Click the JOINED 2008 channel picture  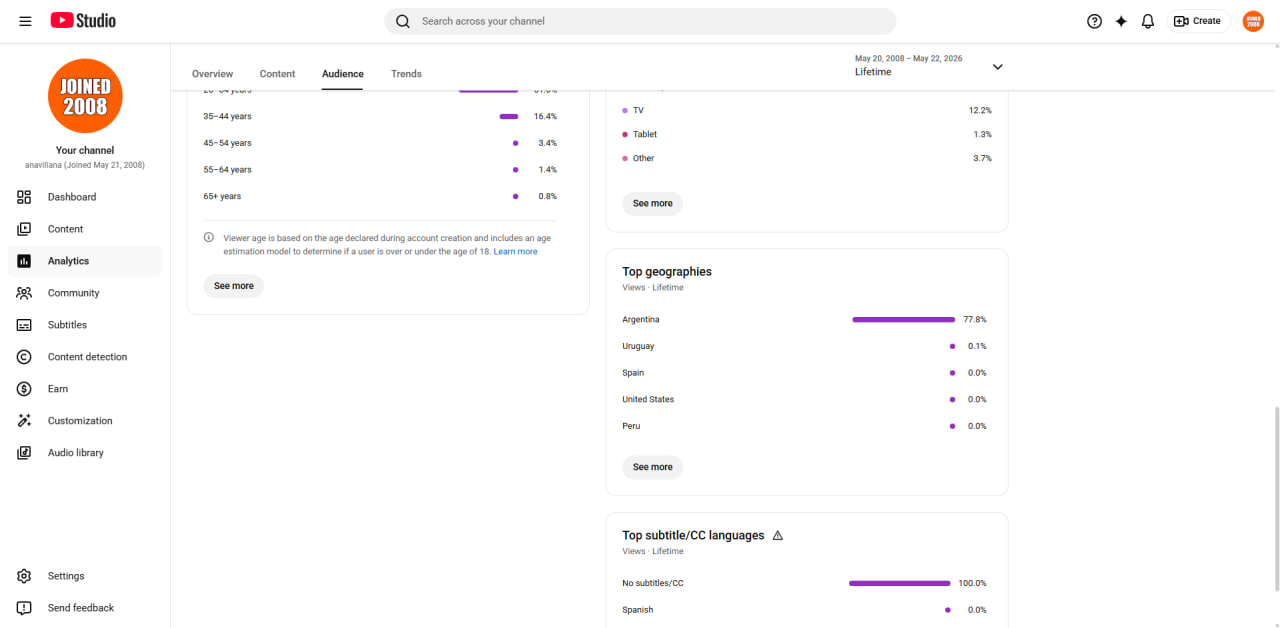click(x=85, y=96)
